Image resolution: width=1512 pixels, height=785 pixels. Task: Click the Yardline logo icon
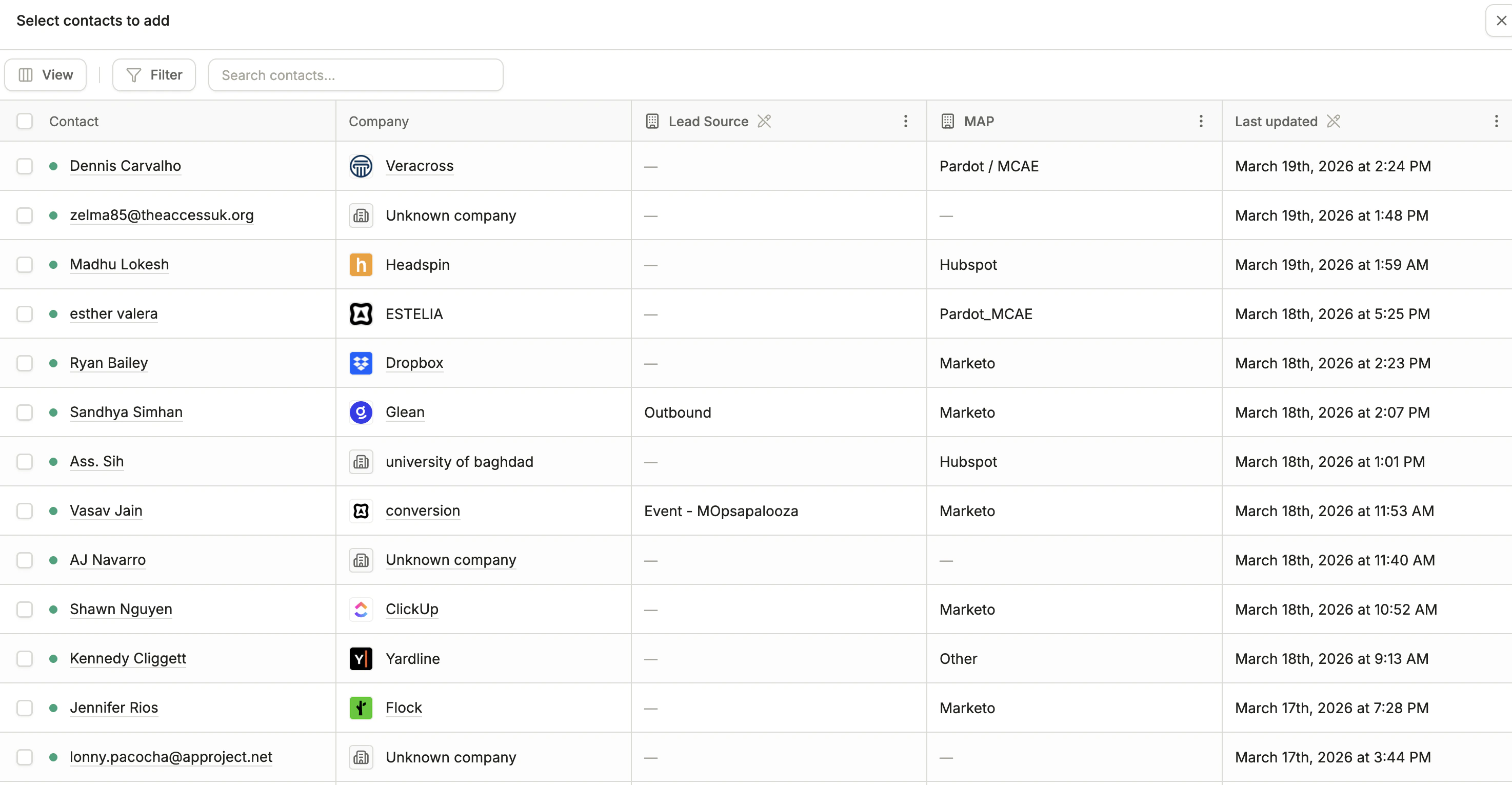click(x=361, y=659)
